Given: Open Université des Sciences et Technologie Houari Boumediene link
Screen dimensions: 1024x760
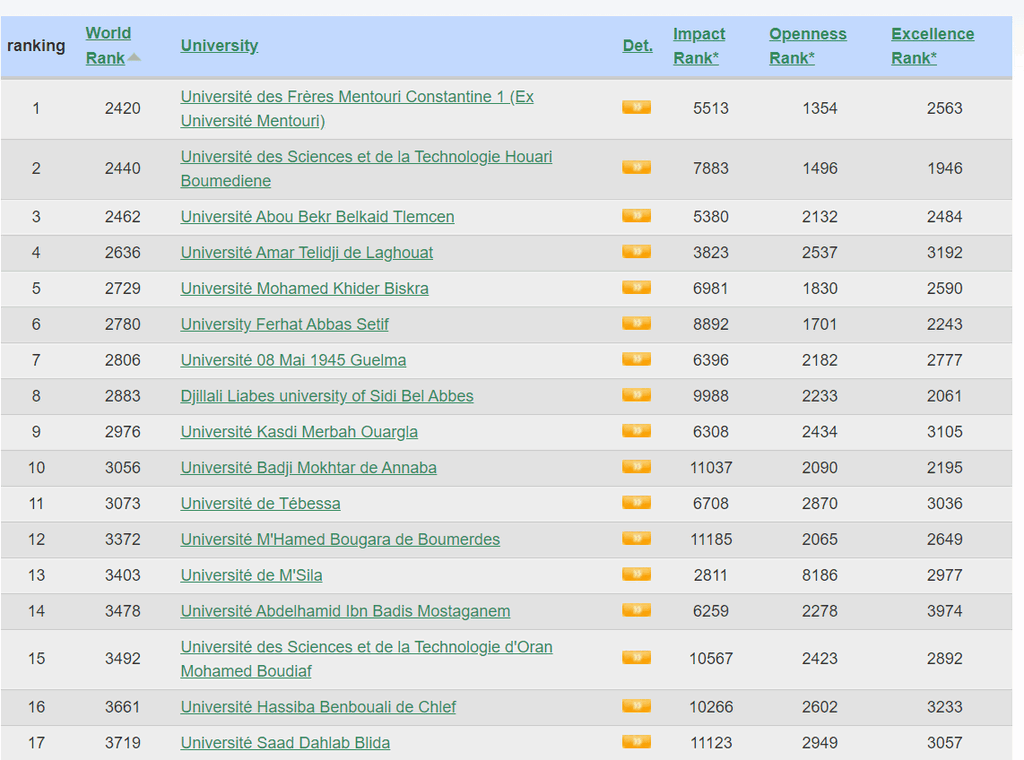Looking at the screenshot, I should [x=366, y=168].
